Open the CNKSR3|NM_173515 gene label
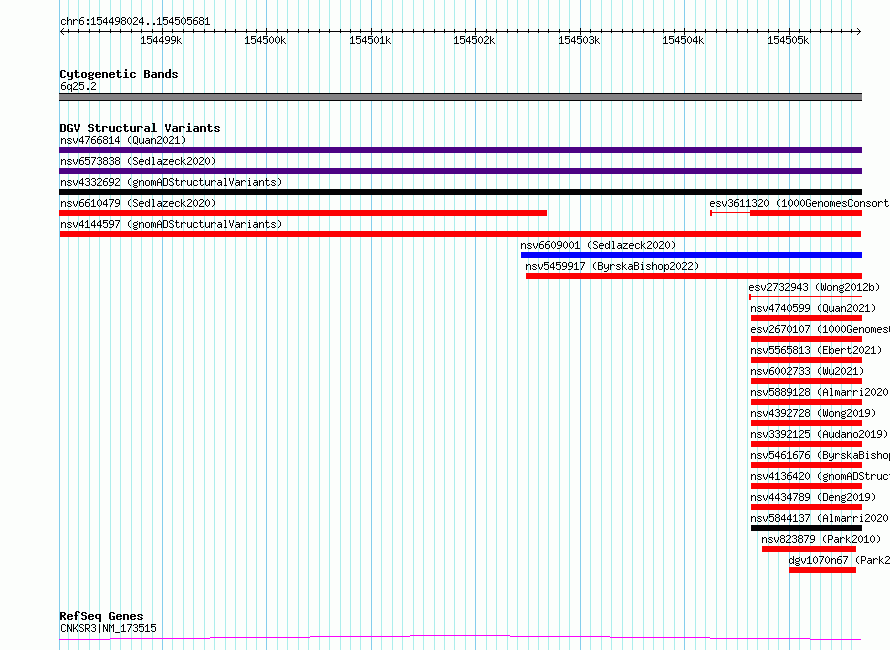This screenshot has height=650, width=890. pyautogui.click(x=108, y=628)
